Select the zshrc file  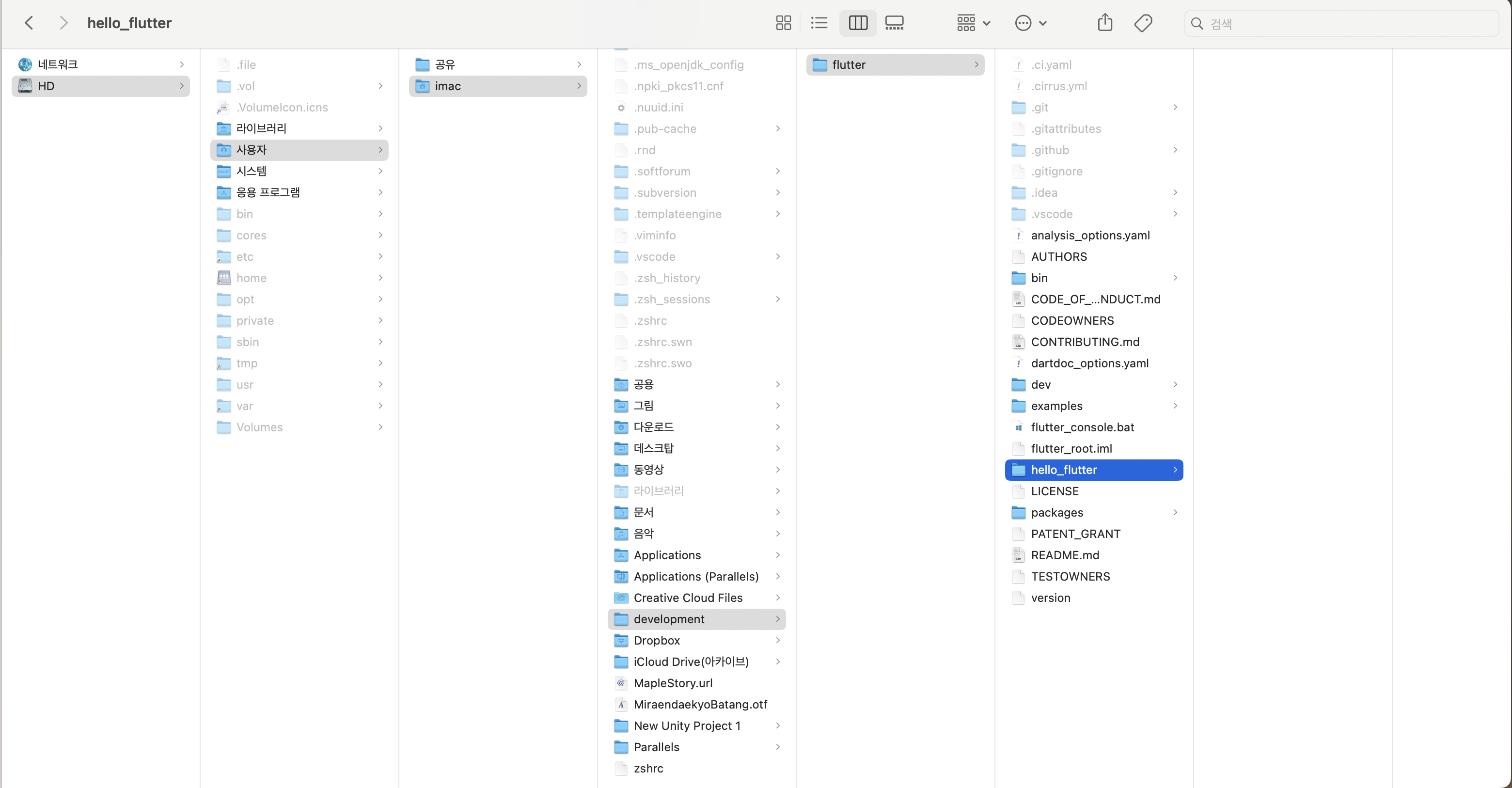pos(697,769)
